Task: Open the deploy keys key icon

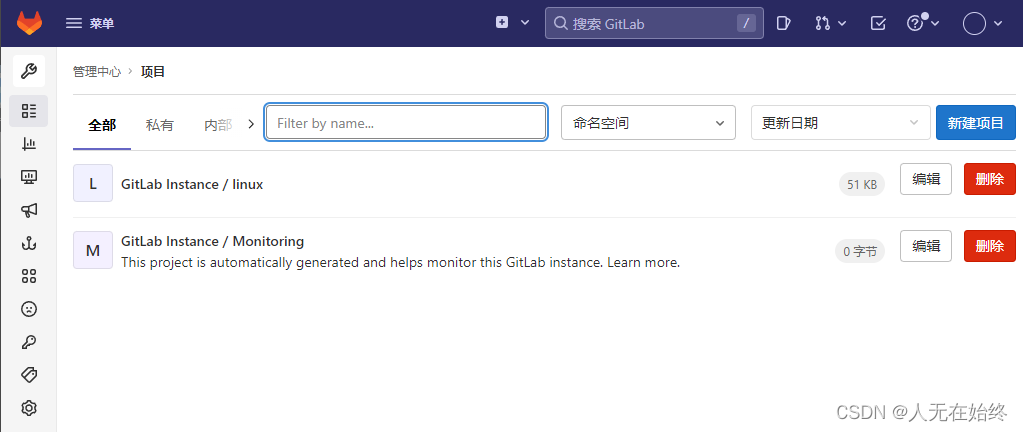Action: click(29, 342)
